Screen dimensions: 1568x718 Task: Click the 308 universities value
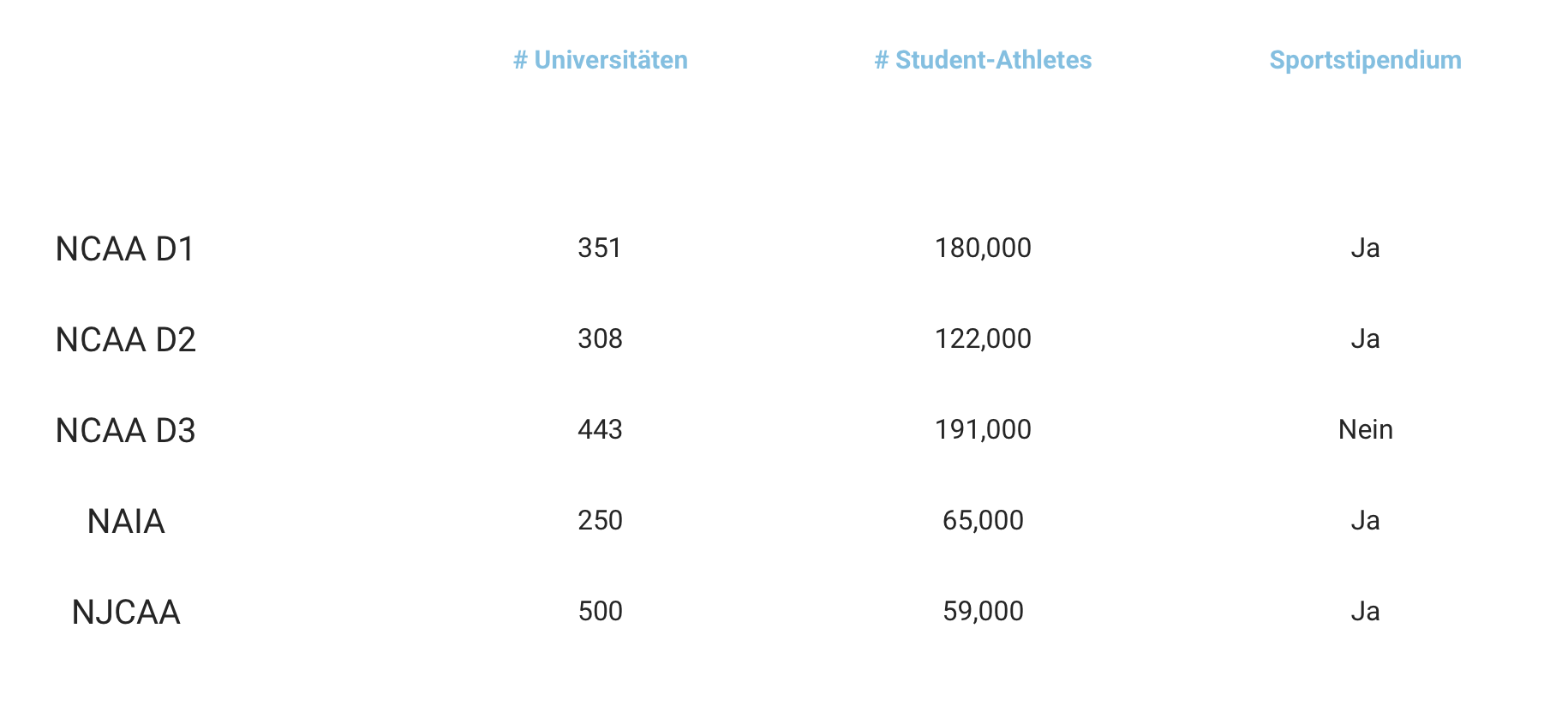tap(600, 339)
